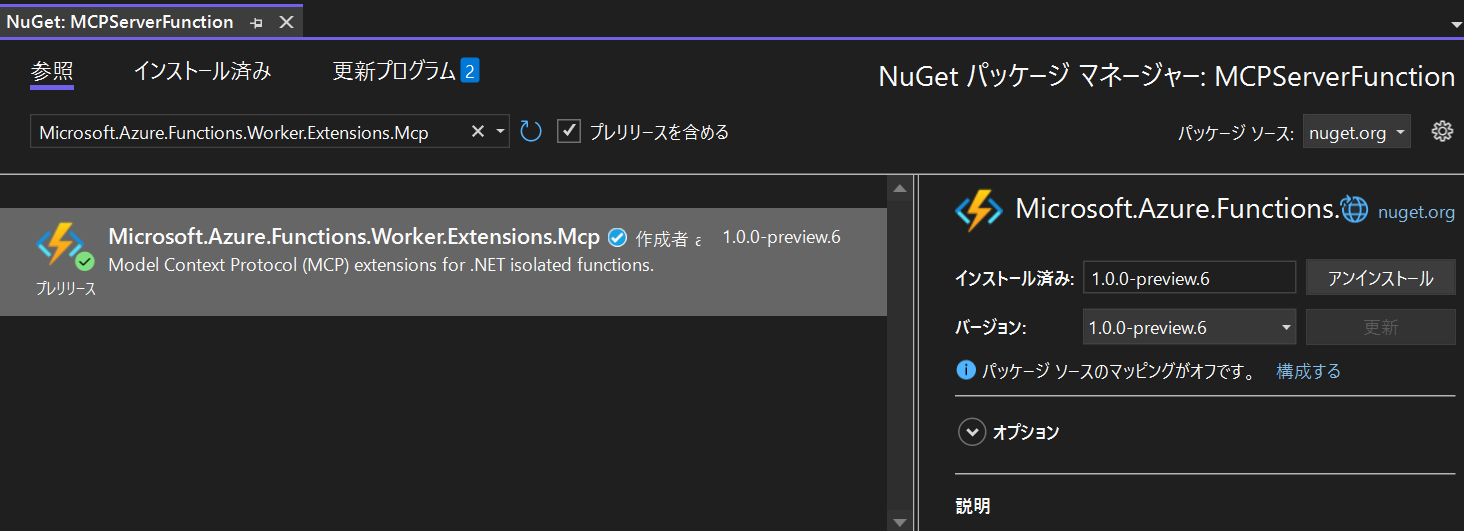Open パッケージ ソース nuget.org dropdown
1464x531 pixels.
pyautogui.click(x=1356, y=132)
